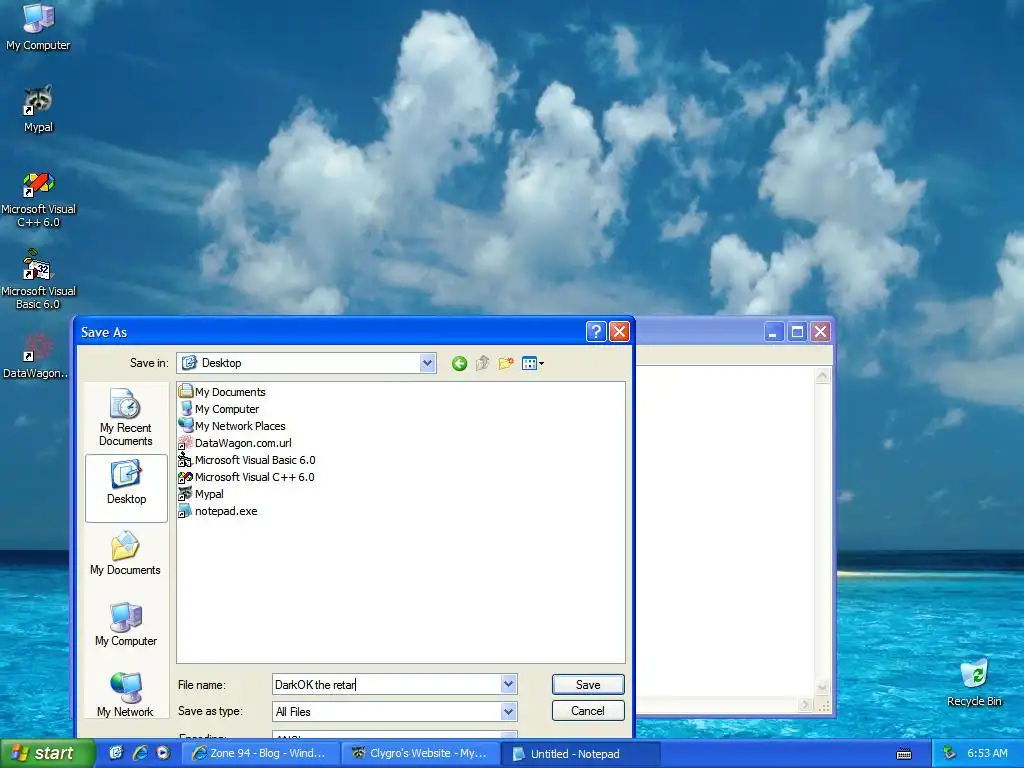Close the Save As dialog
The width and height of the screenshot is (1024, 768).
click(x=619, y=332)
